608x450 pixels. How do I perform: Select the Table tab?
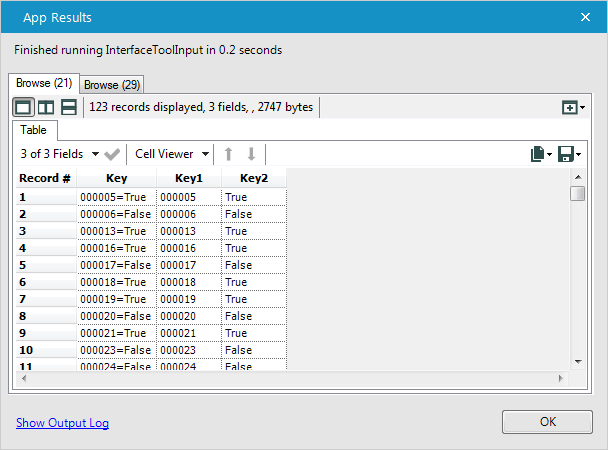34,130
